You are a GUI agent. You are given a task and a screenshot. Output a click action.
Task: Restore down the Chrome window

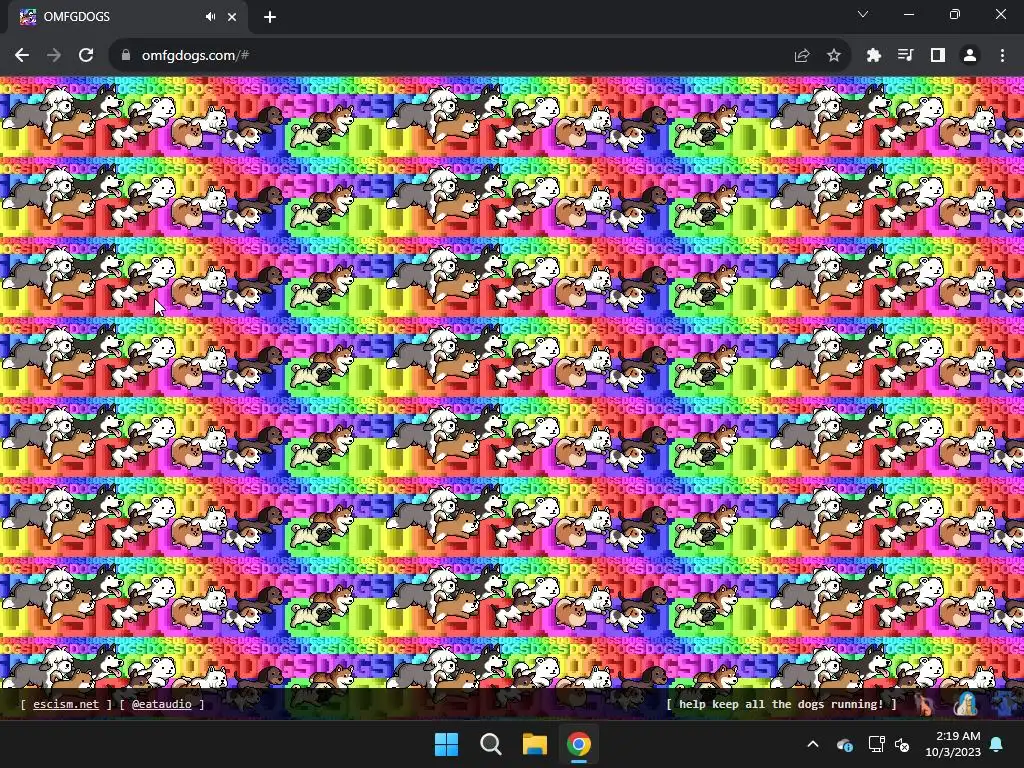click(x=955, y=14)
